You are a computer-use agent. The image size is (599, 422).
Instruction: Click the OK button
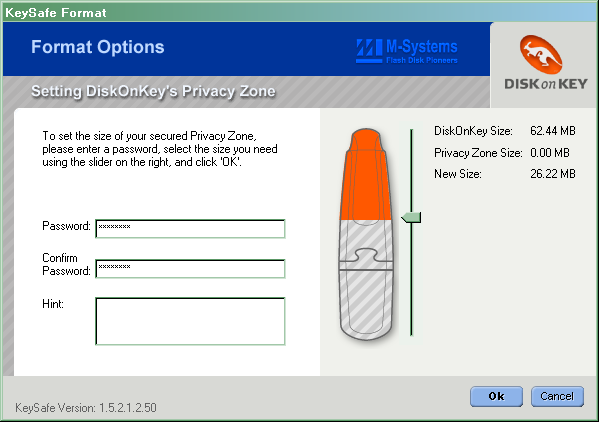click(x=496, y=396)
